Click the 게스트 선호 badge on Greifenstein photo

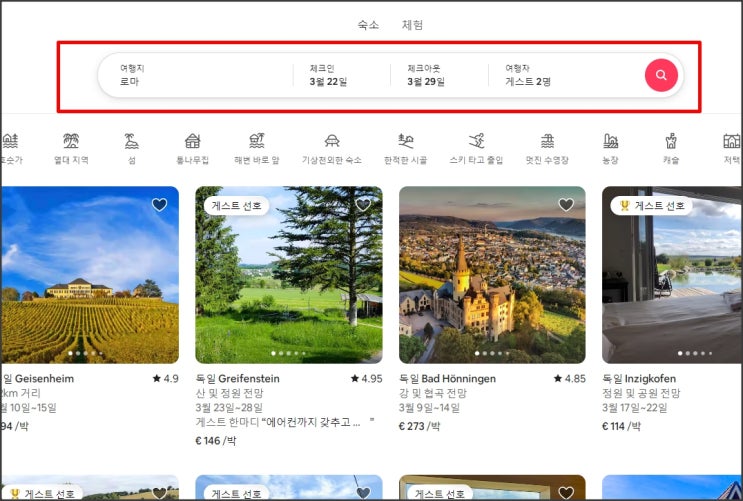pos(236,206)
